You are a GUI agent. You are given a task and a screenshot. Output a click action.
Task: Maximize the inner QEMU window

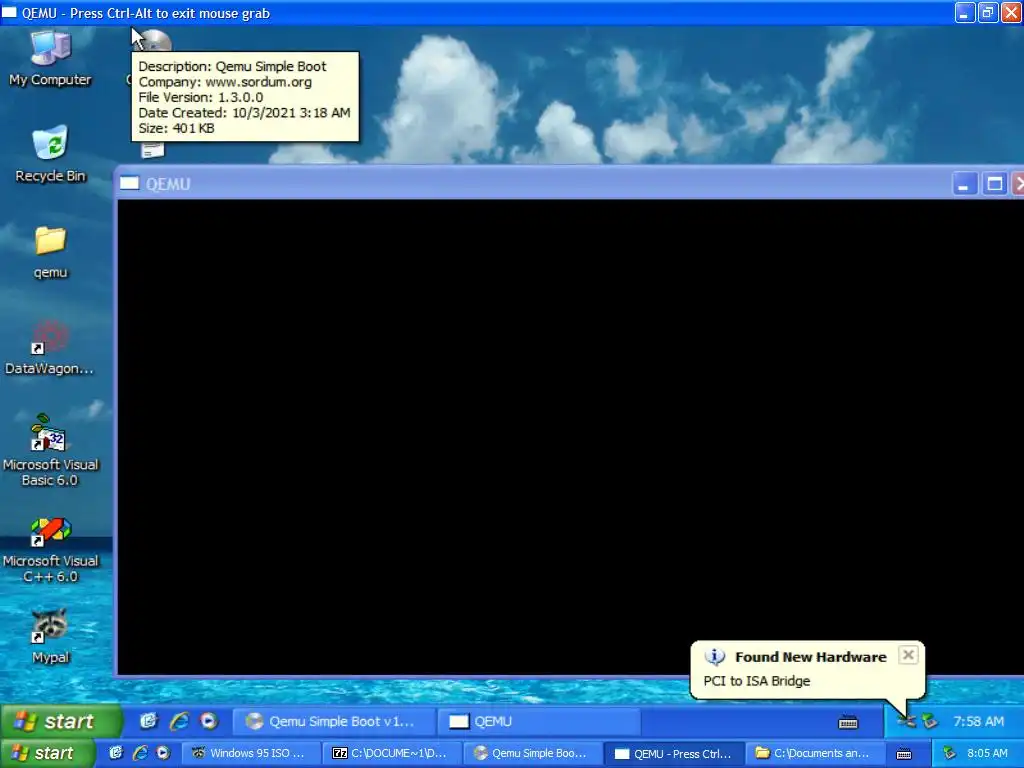[994, 184]
